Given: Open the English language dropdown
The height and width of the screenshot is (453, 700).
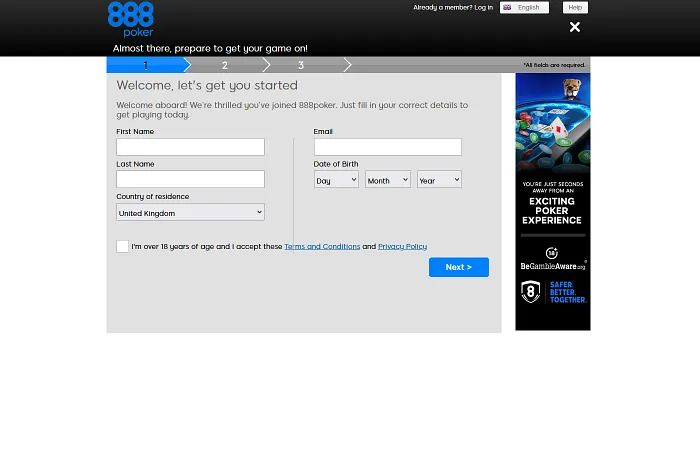Looking at the screenshot, I should pyautogui.click(x=524, y=8).
